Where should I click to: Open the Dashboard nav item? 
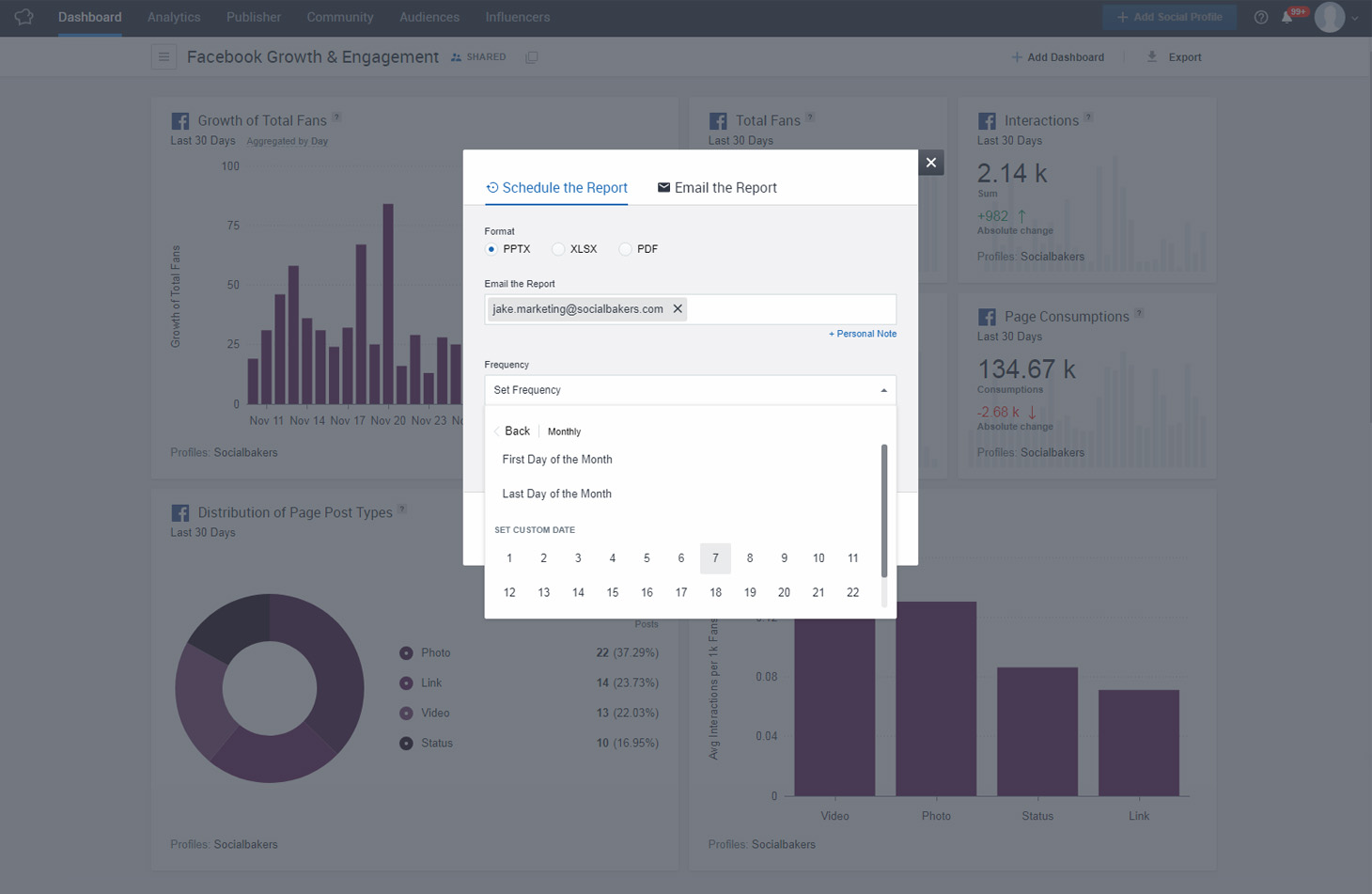pyautogui.click(x=90, y=17)
